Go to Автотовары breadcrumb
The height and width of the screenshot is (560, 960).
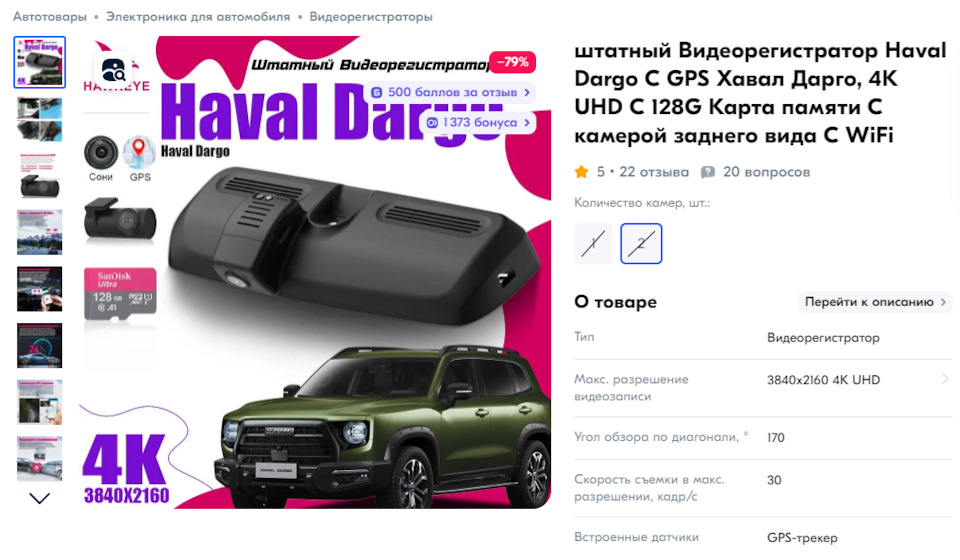(50, 17)
